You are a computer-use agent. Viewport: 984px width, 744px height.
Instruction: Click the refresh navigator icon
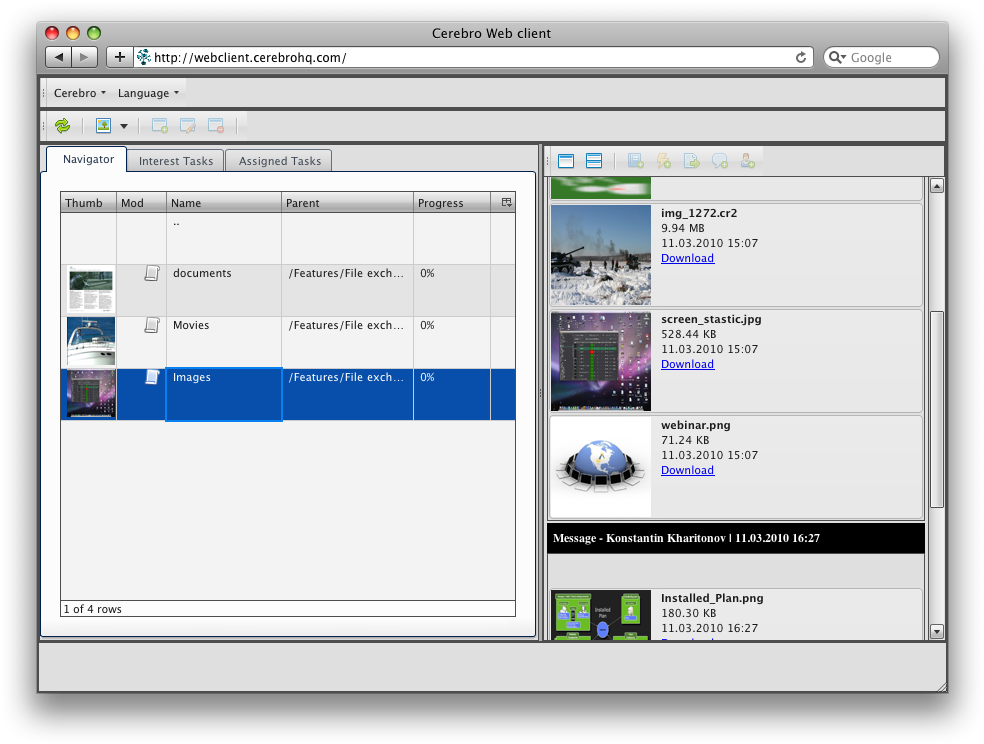tap(62, 126)
